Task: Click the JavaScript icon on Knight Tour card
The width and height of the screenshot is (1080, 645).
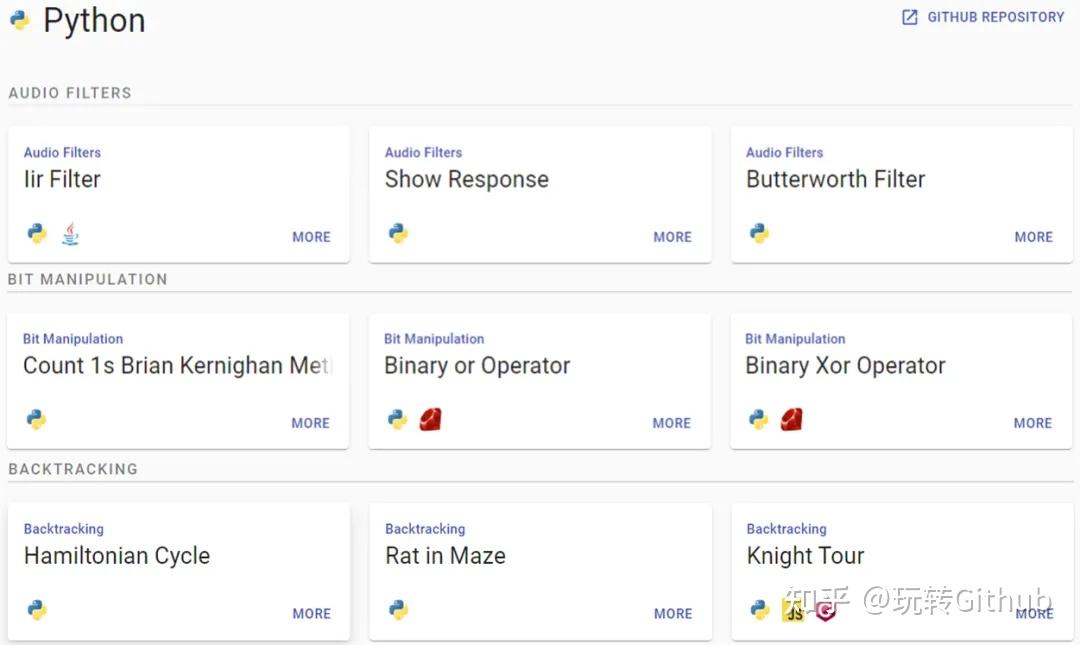Action: pos(793,611)
